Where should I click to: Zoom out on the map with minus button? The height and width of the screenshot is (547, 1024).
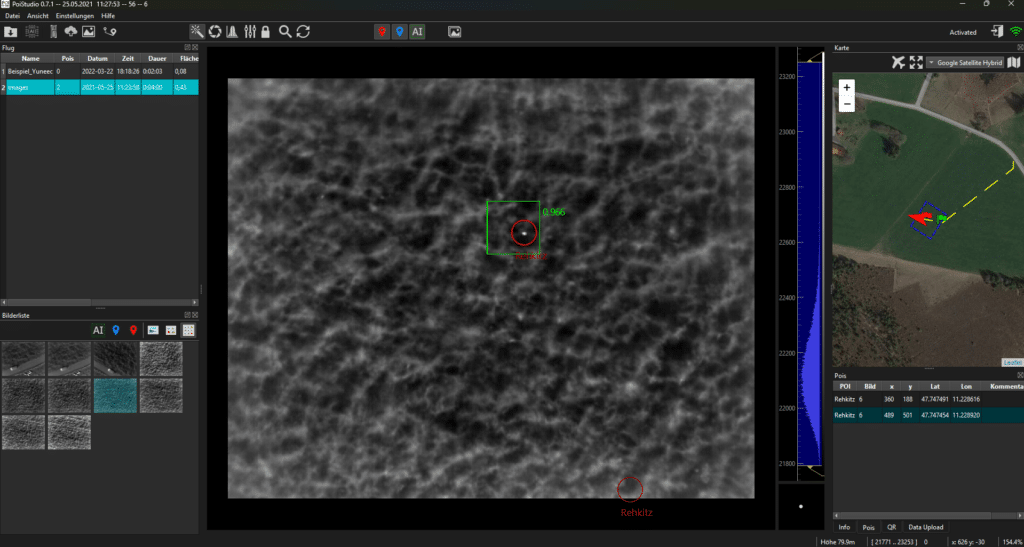pos(847,104)
